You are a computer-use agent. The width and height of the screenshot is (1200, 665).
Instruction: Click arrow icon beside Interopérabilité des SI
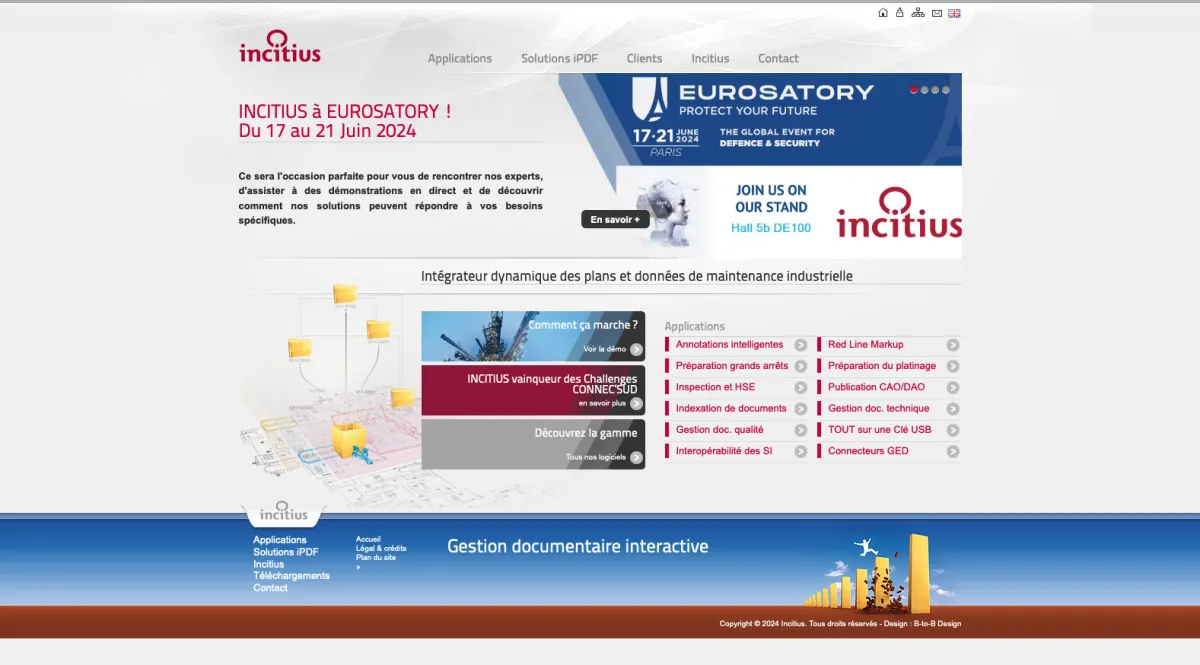(x=801, y=452)
